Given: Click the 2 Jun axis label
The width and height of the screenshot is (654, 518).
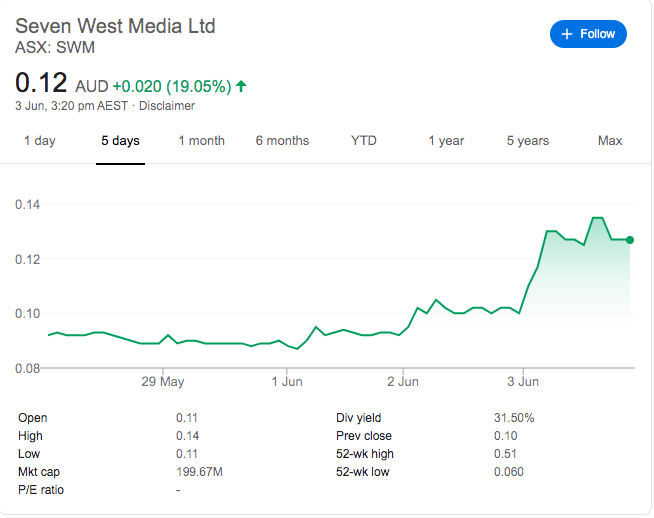Looking at the screenshot, I should 402,381.
